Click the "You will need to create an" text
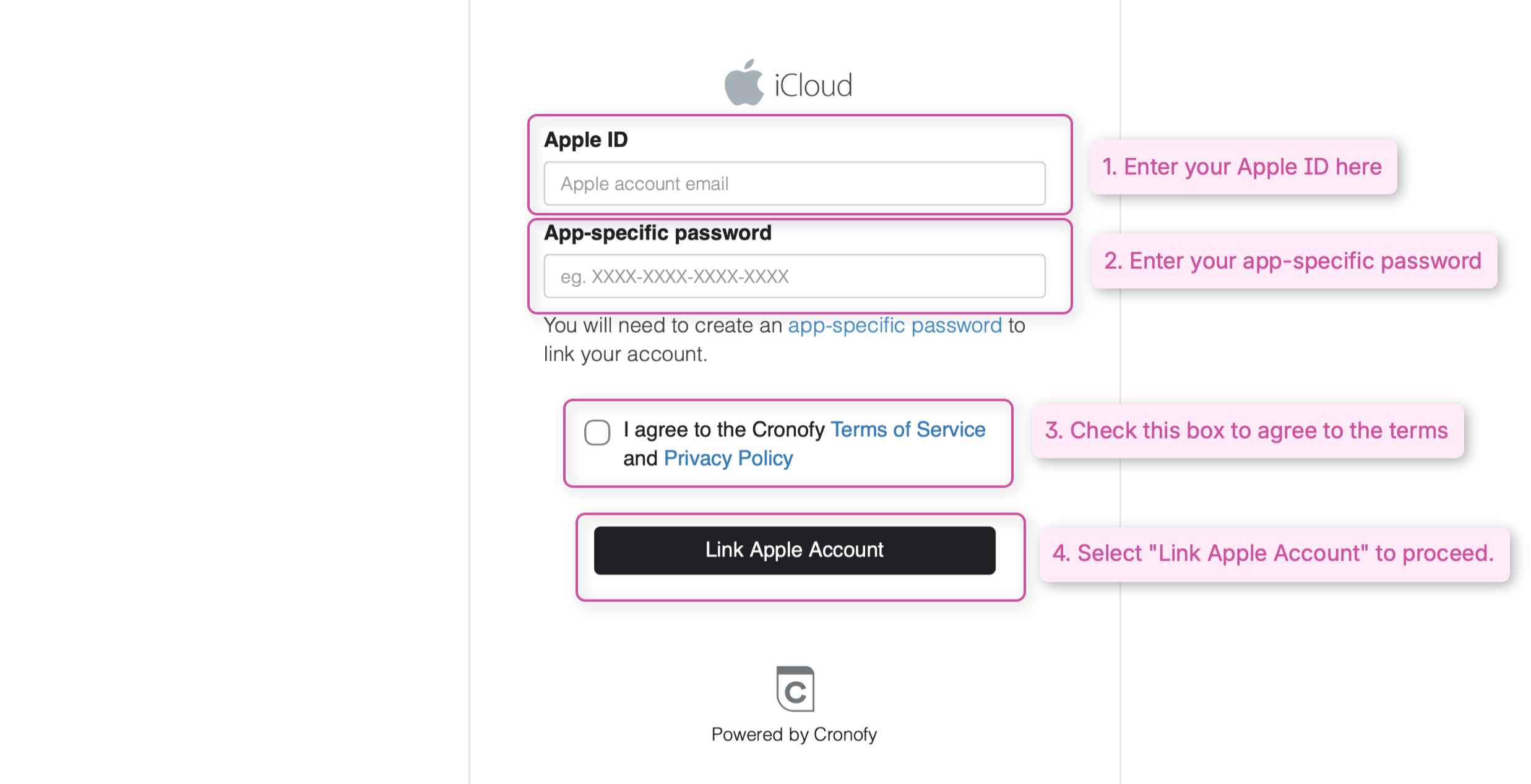 click(663, 325)
